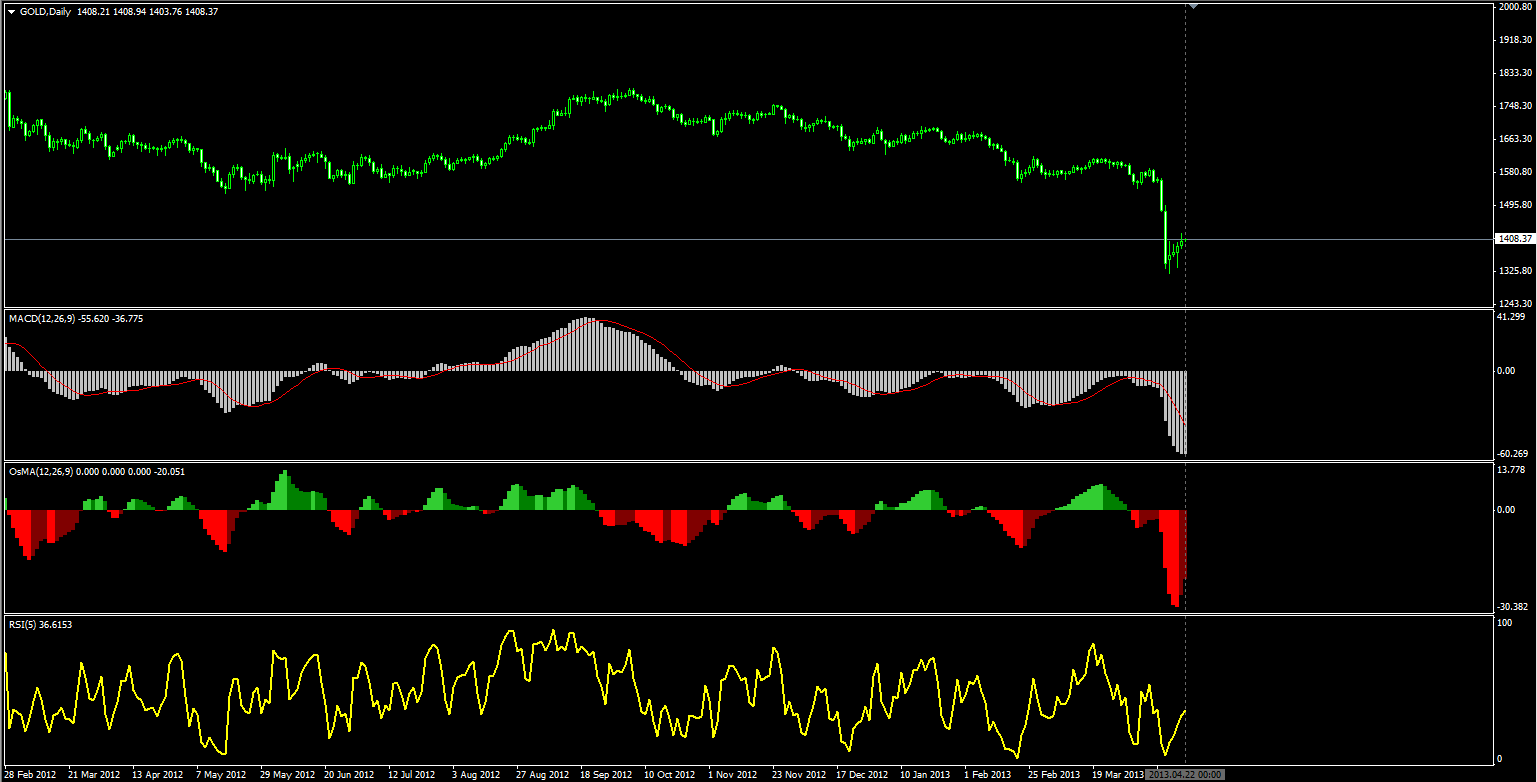
Task: Click the 28 Feb 2012 date label
Action: tap(29, 774)
